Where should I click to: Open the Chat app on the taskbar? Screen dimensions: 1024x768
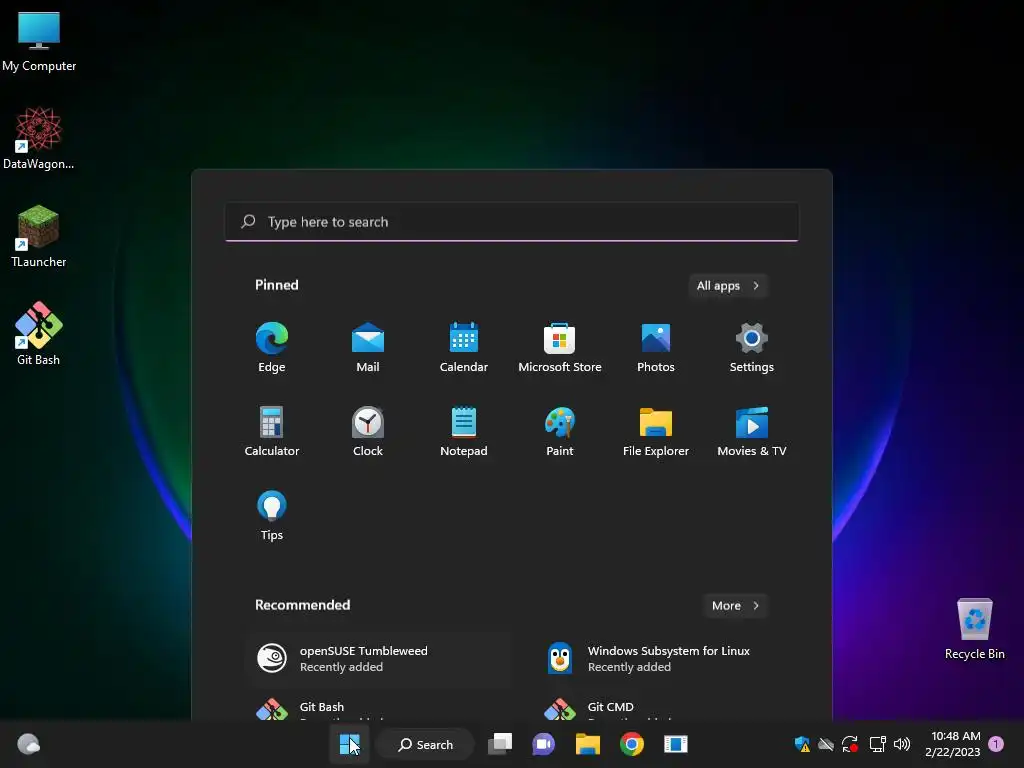[x=543, y=744]
